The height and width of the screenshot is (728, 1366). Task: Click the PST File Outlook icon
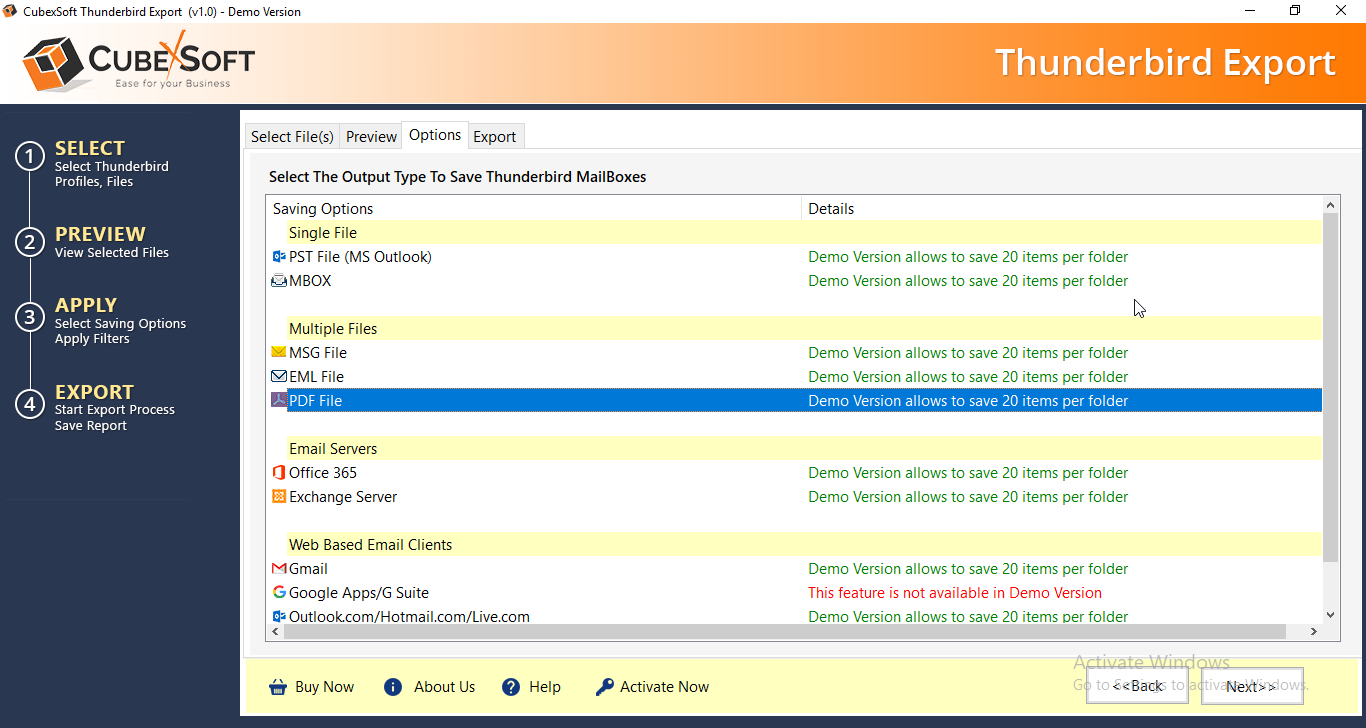click(279, 257)
